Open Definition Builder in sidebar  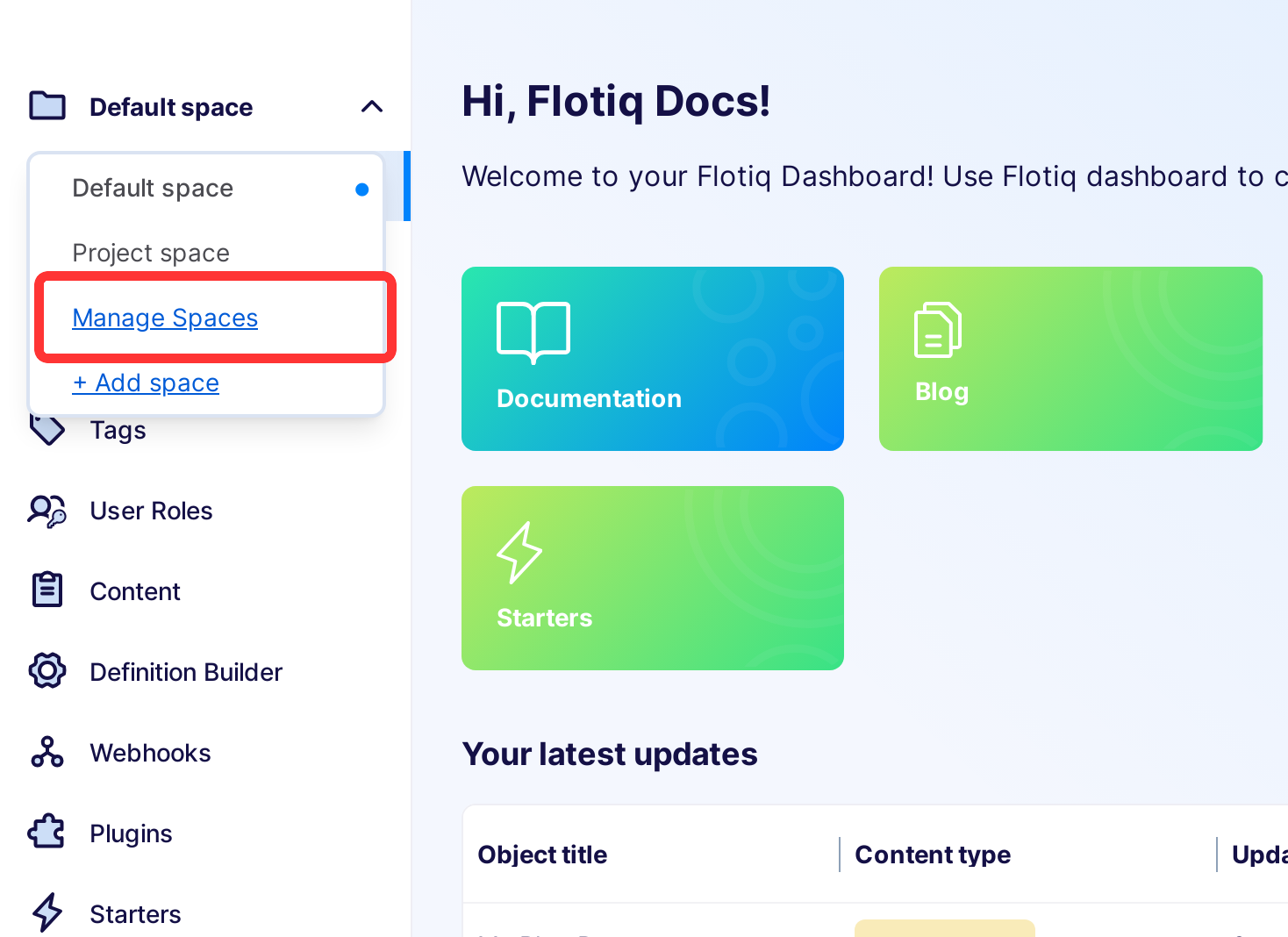coord(186,673)
